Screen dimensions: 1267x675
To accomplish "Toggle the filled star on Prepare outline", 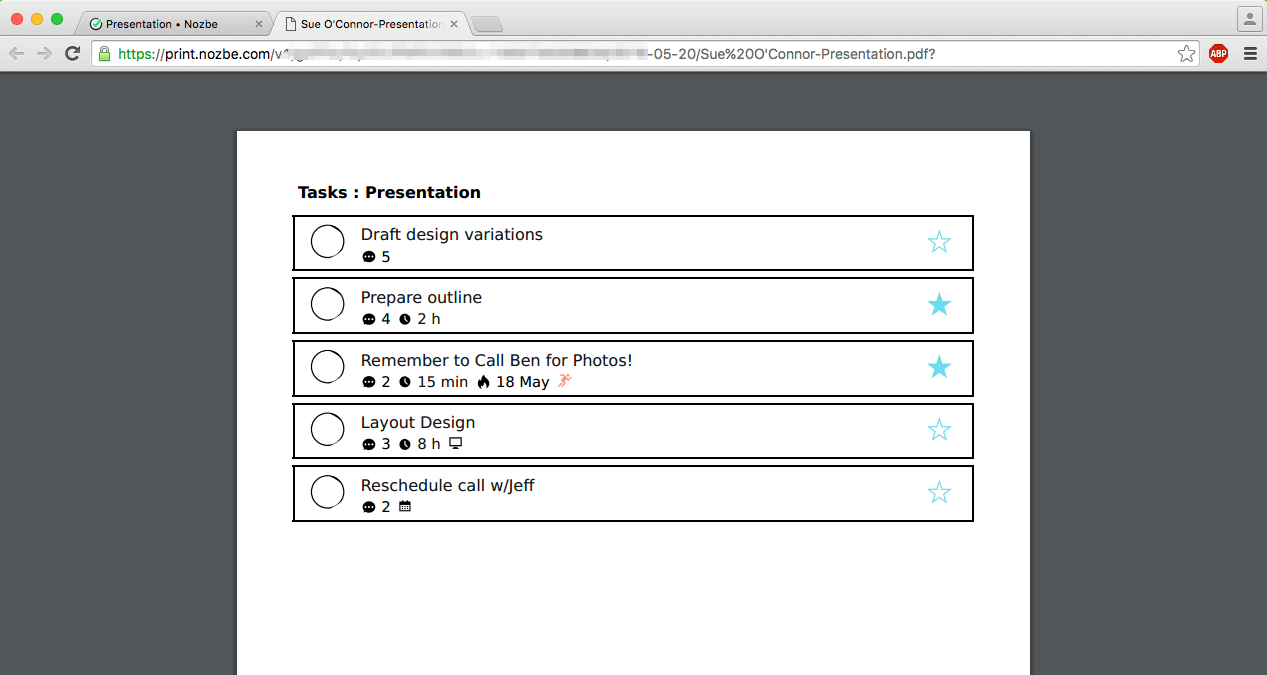I will pos(938,305).
